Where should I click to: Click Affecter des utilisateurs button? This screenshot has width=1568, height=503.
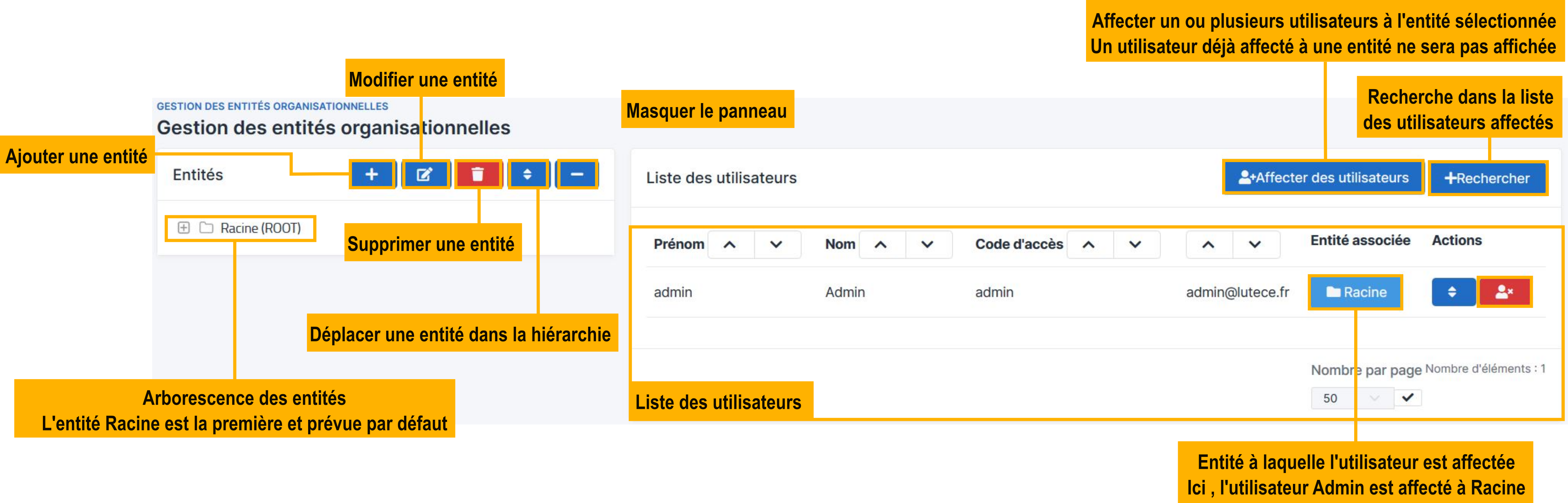1324,177
